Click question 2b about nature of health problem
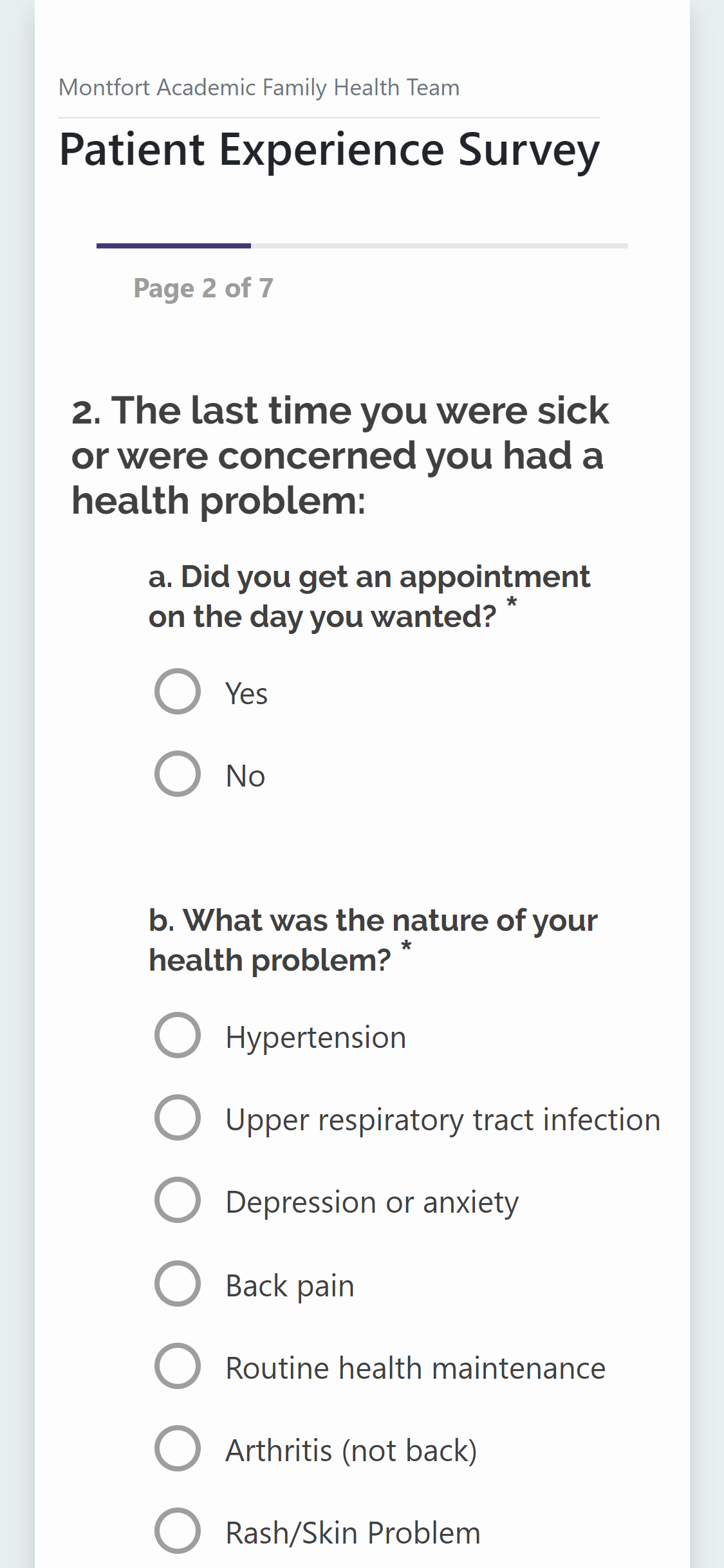724x1568 pixels. click(373, 938)
